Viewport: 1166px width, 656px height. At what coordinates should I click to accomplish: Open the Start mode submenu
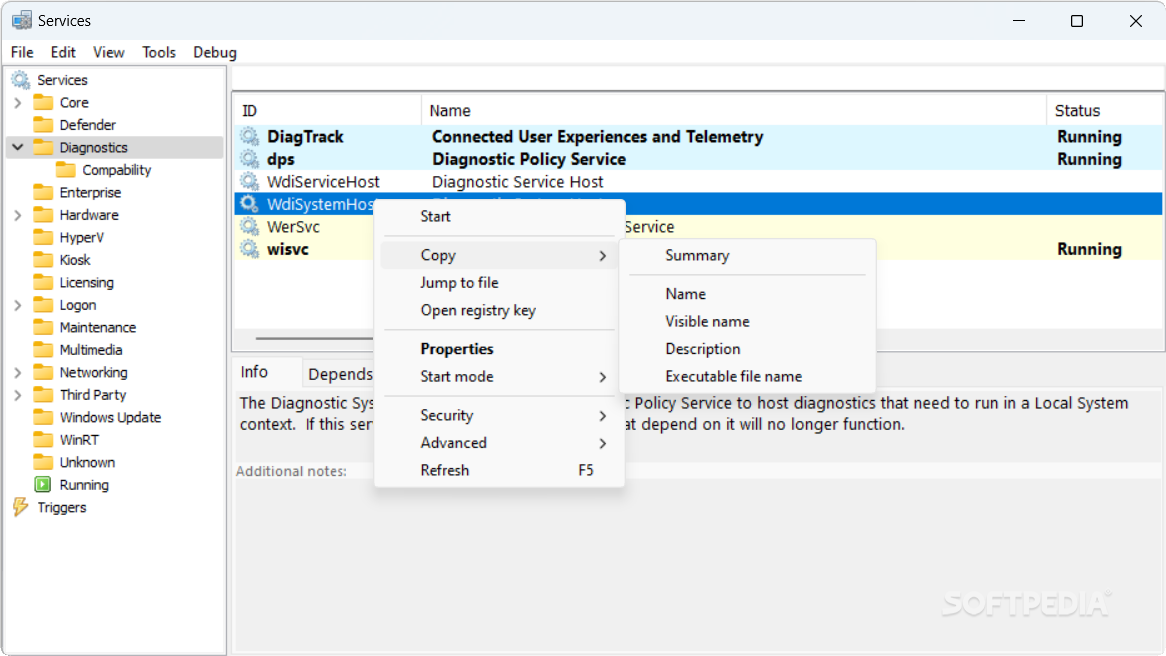tap(499, 376)
